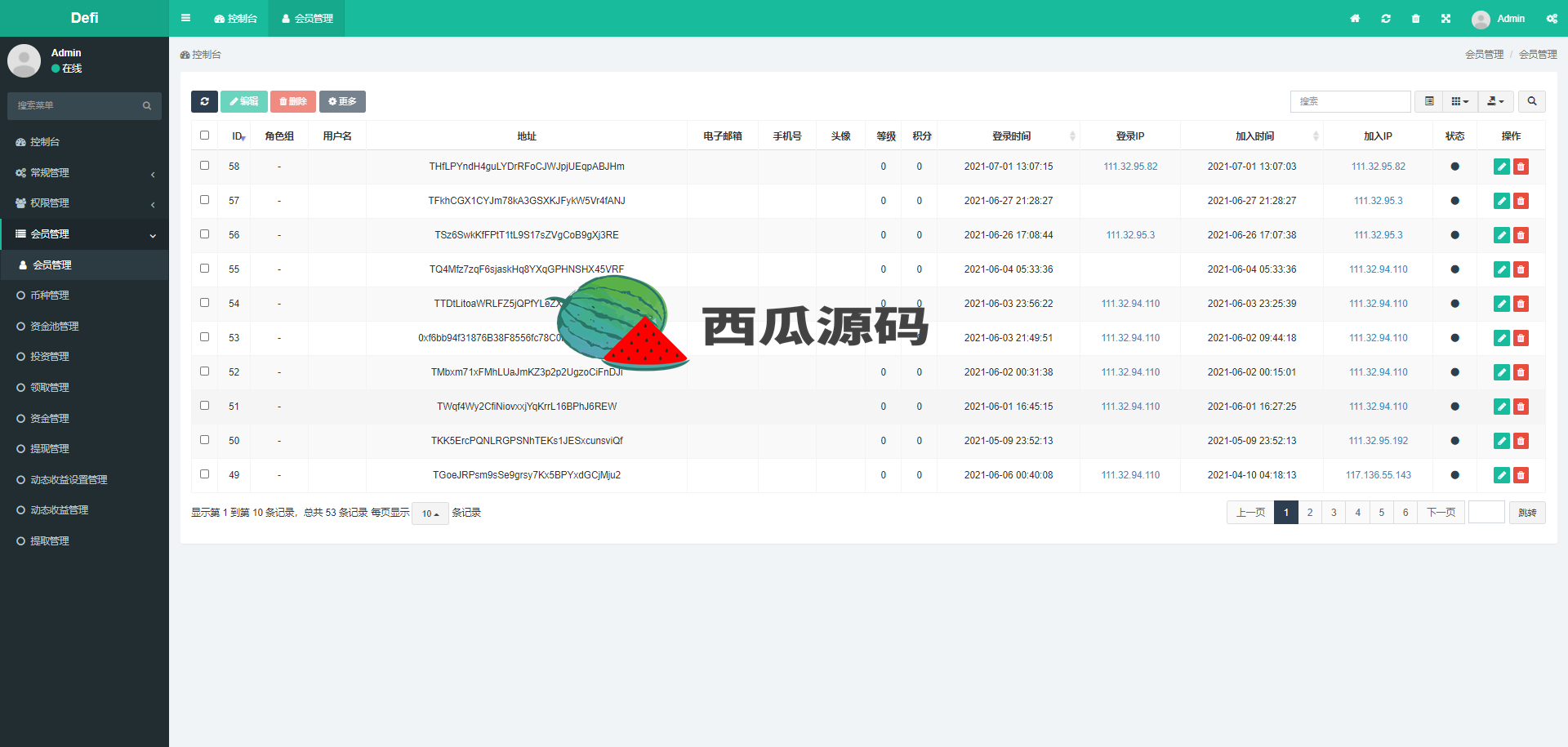The image size is (1568, 747).
Task: Select the checkbox for row ID 49
Action: click(204, 474)
